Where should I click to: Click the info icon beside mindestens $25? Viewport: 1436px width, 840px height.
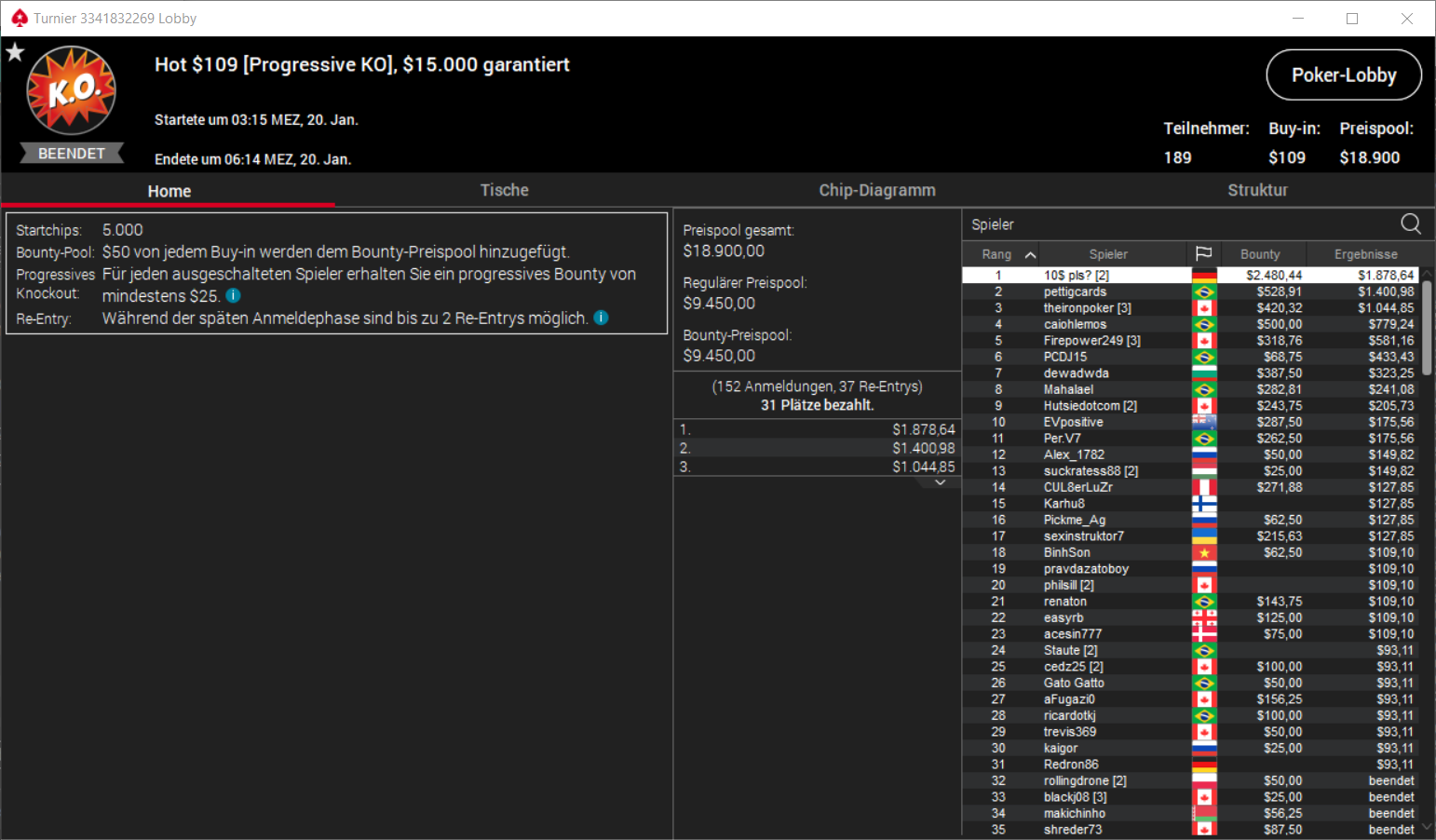(x=234, y=295)
